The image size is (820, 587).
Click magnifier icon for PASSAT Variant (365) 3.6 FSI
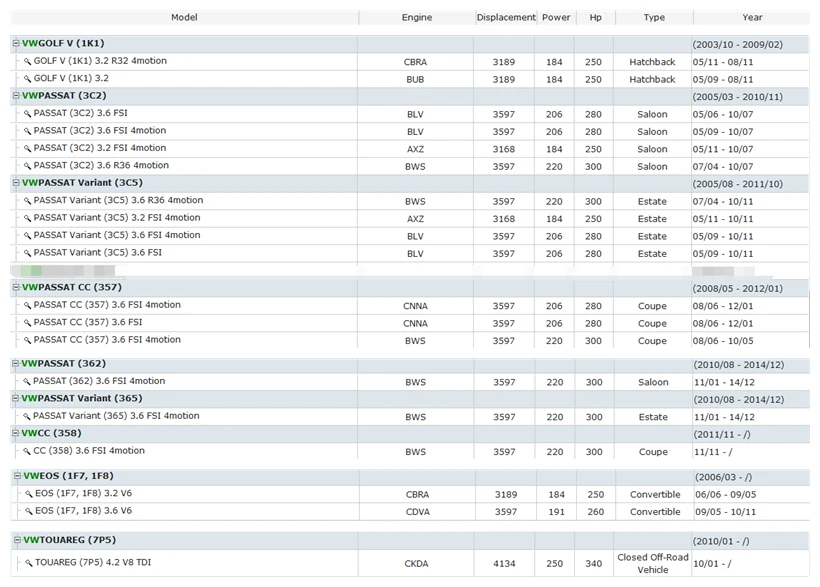tap(27, 417)
